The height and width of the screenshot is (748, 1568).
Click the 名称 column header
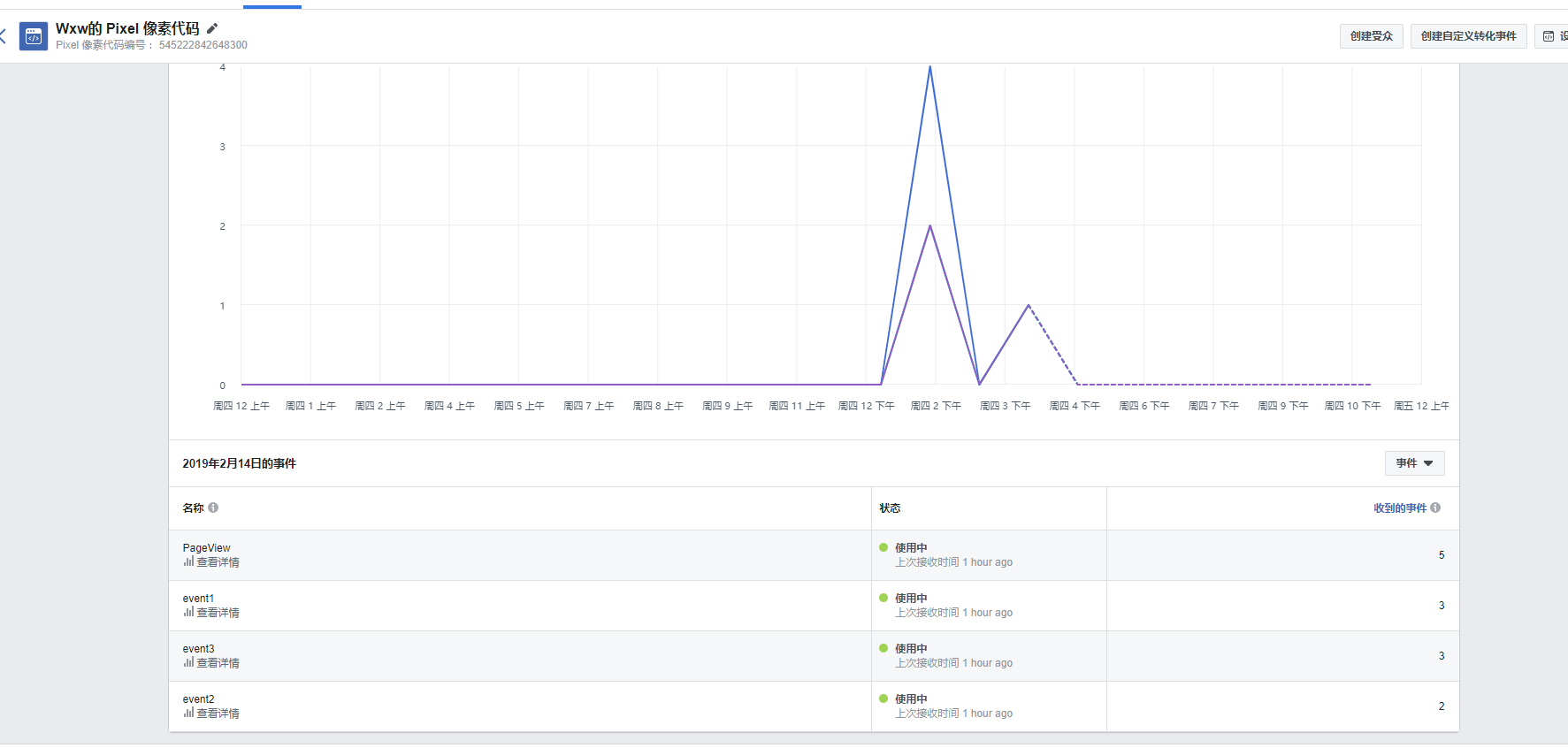[x=193, y=508]
